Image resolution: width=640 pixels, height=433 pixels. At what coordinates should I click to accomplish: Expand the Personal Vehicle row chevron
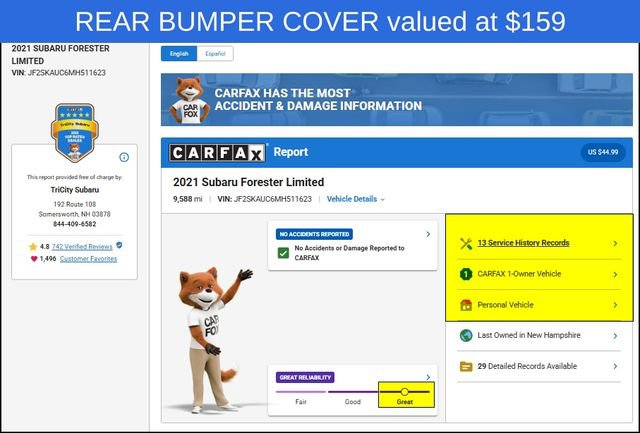coord(615,305)
